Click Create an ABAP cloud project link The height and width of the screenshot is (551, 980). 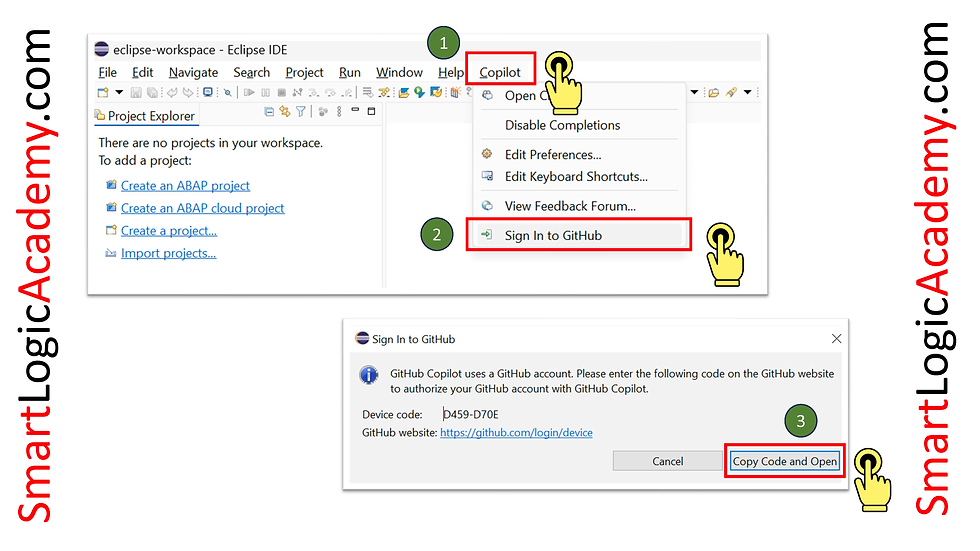[202, 208]
